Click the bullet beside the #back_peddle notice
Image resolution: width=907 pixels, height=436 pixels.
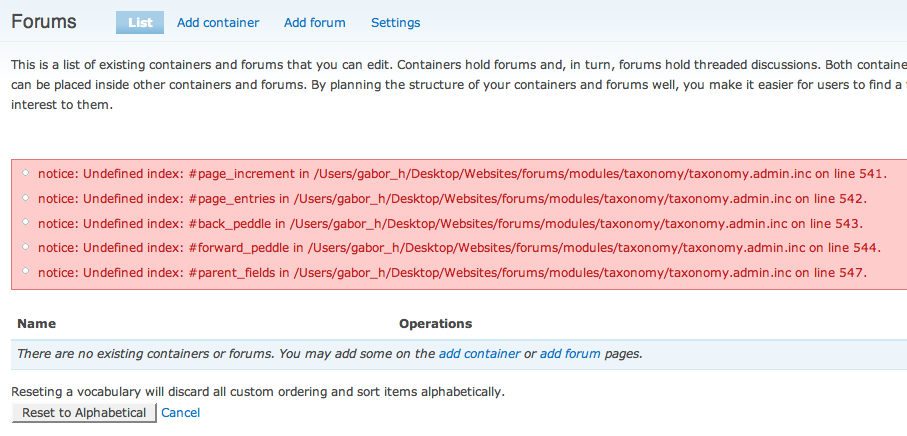pyautogui.click(x=25, y=222)
